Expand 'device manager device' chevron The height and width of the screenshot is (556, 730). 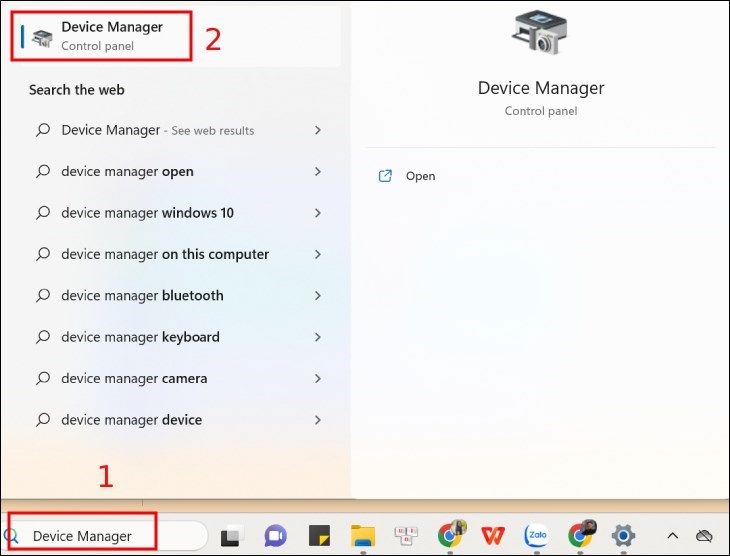point(318,420)
